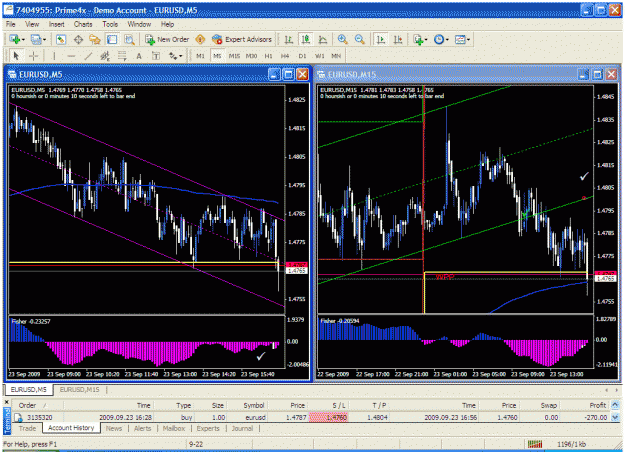Open the Mailbox tab in Terminal
Image resolution: width=625 pixels, height=452 pixels.
(x=174, y=428)
